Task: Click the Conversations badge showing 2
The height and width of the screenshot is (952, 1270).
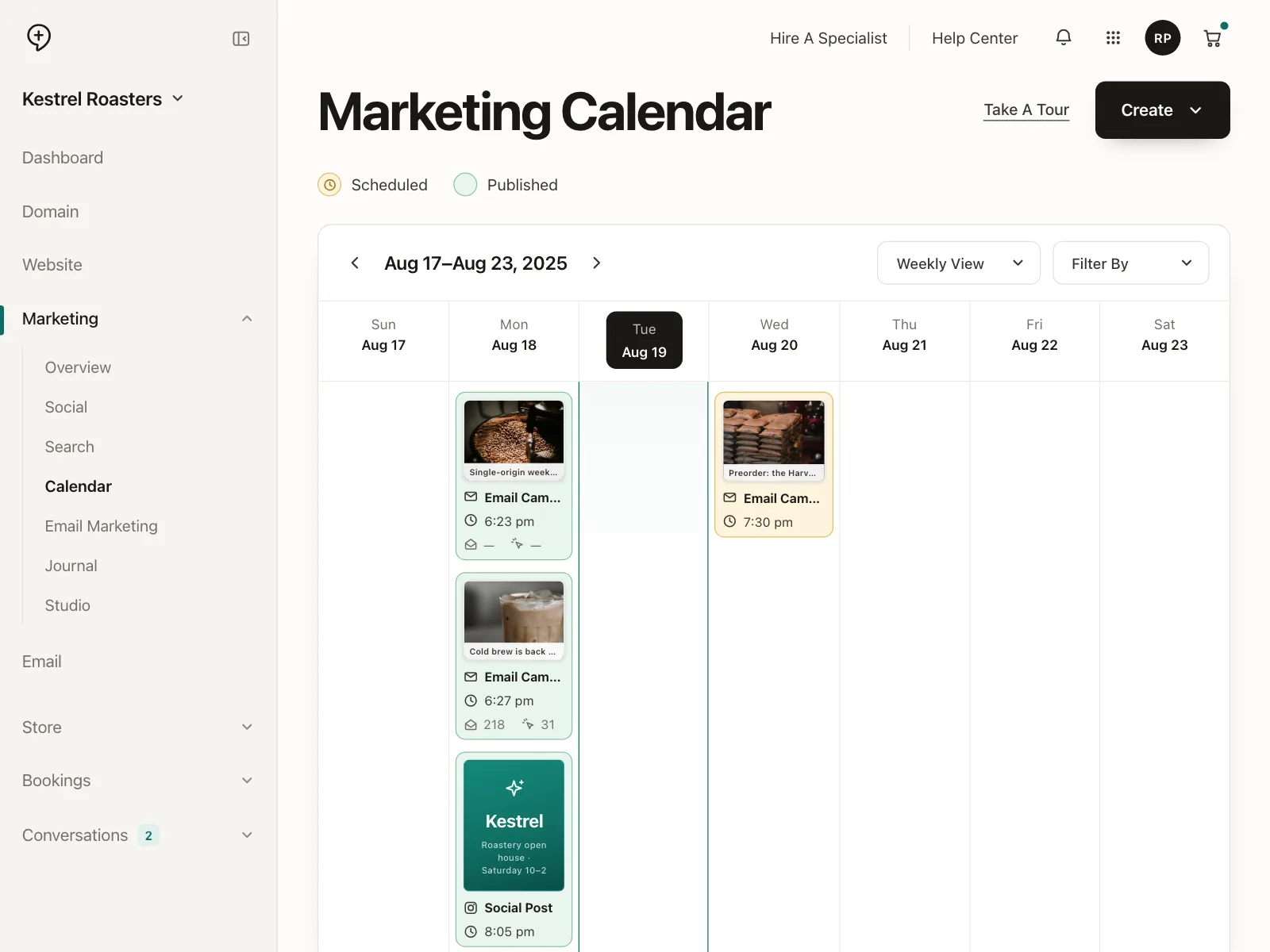Action: pyautogui.click(x=148, y=835)
